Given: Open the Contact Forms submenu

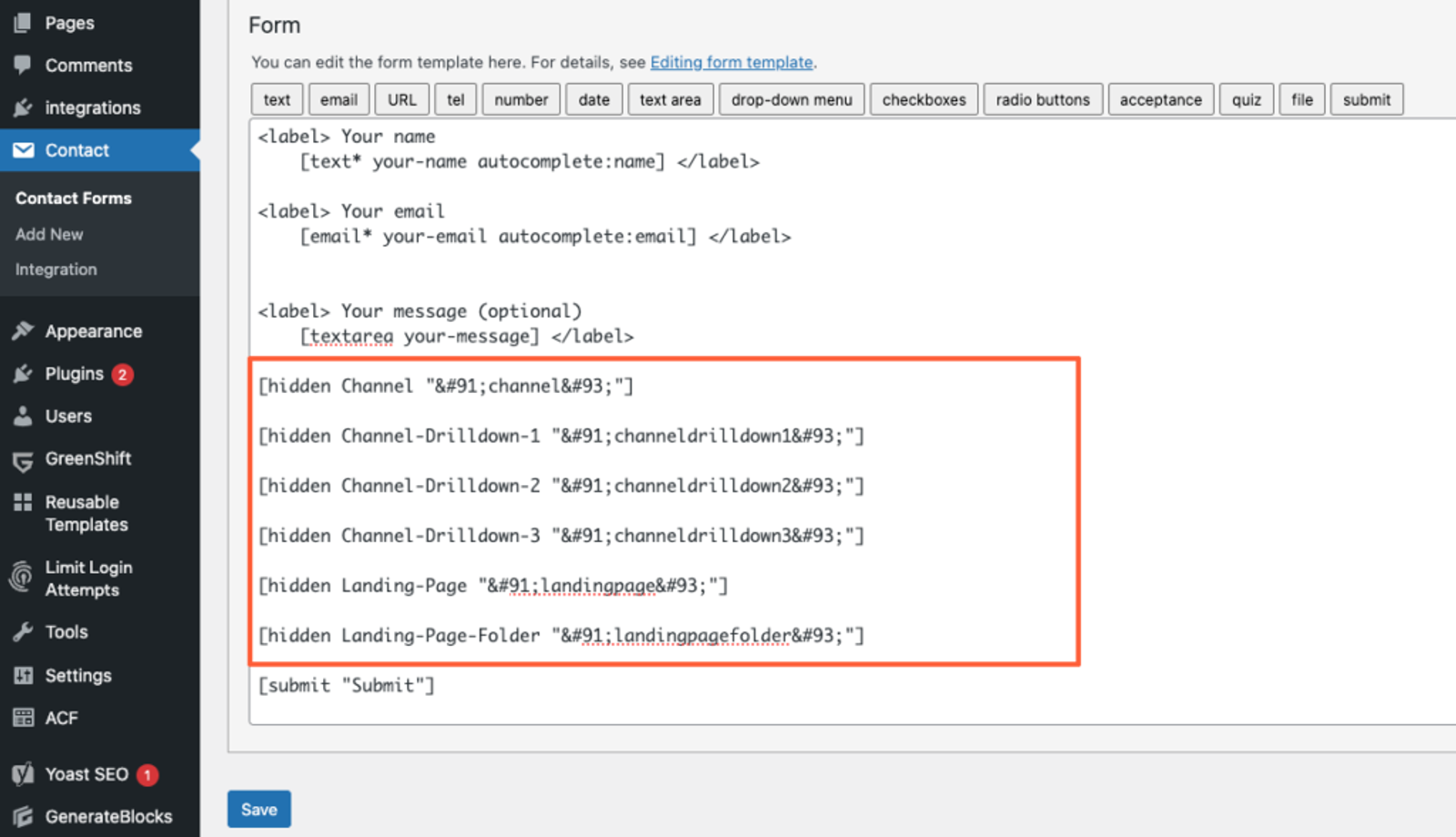Looking at the screenshot, I should (x=73, y=198).
